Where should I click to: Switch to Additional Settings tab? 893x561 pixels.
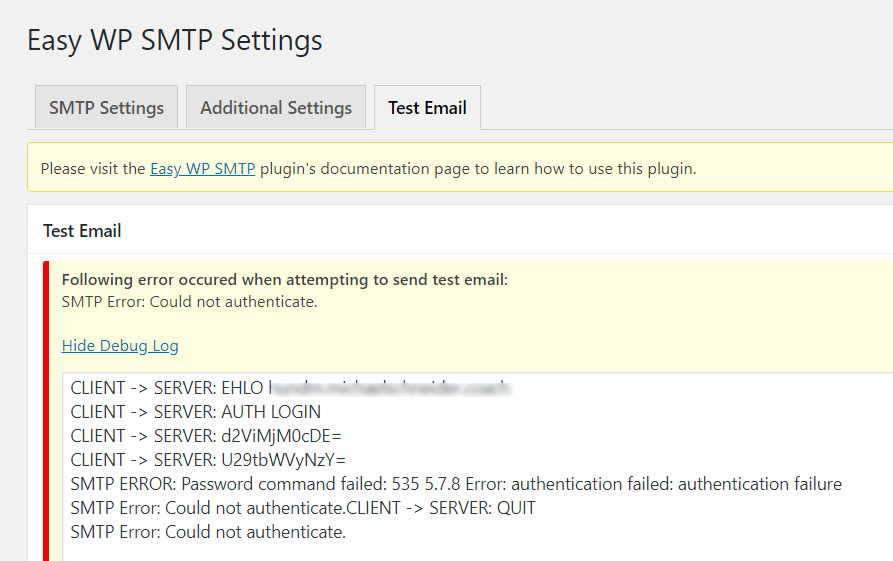coord(276,107)
